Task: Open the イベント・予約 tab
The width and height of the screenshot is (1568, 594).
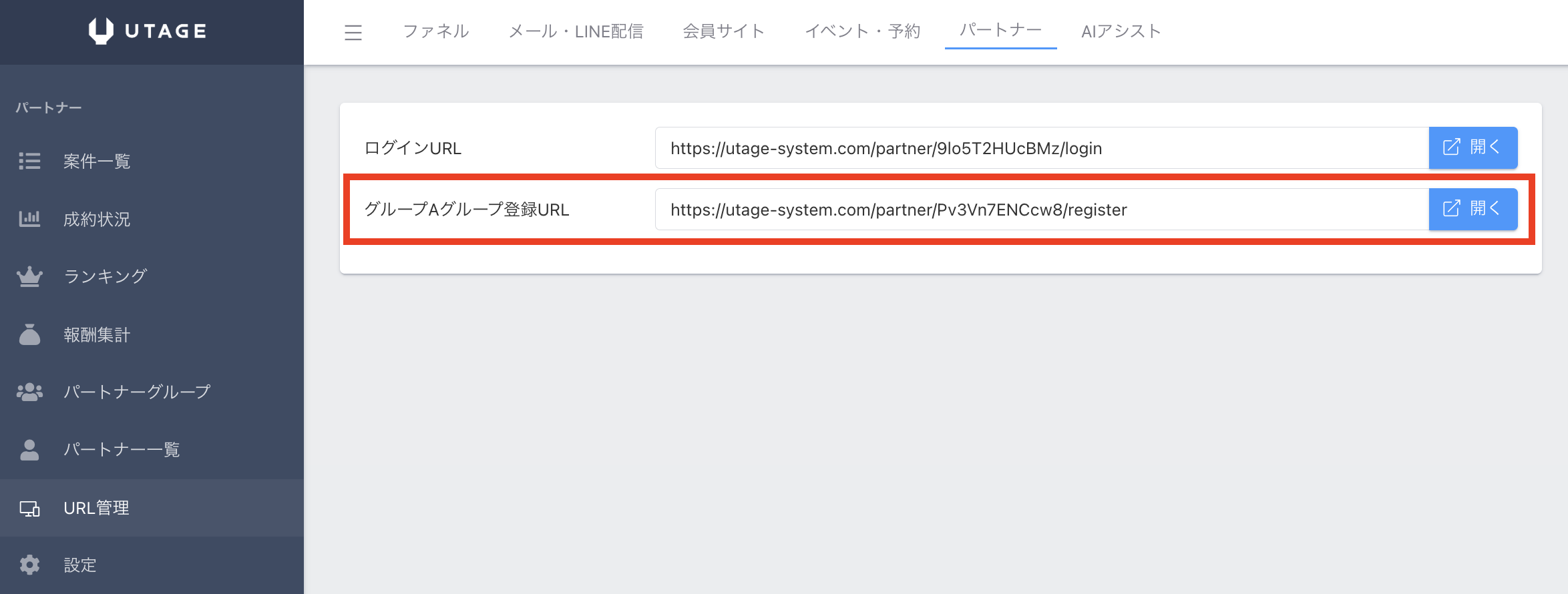Action: [x=863, y=31]
